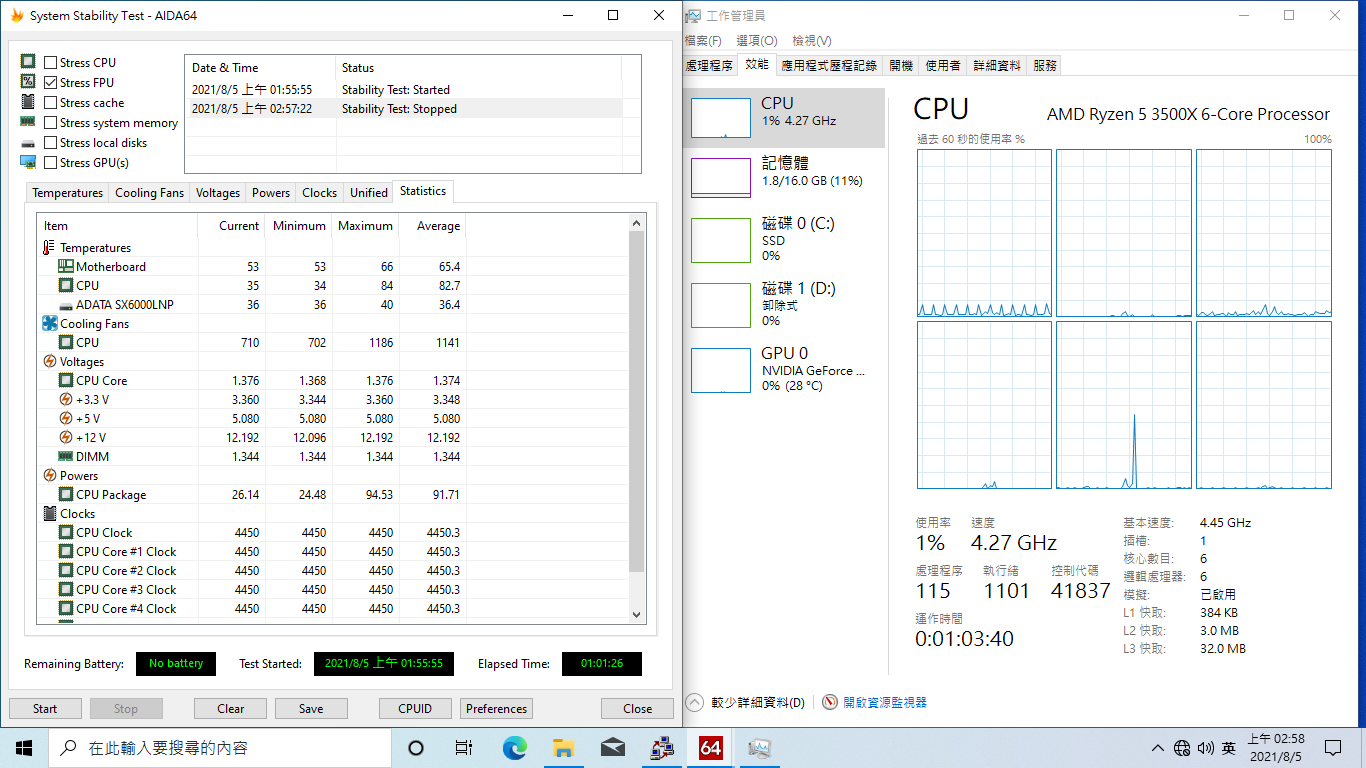
Task: Open the Windows Start menu
Action: click(24, 747)
